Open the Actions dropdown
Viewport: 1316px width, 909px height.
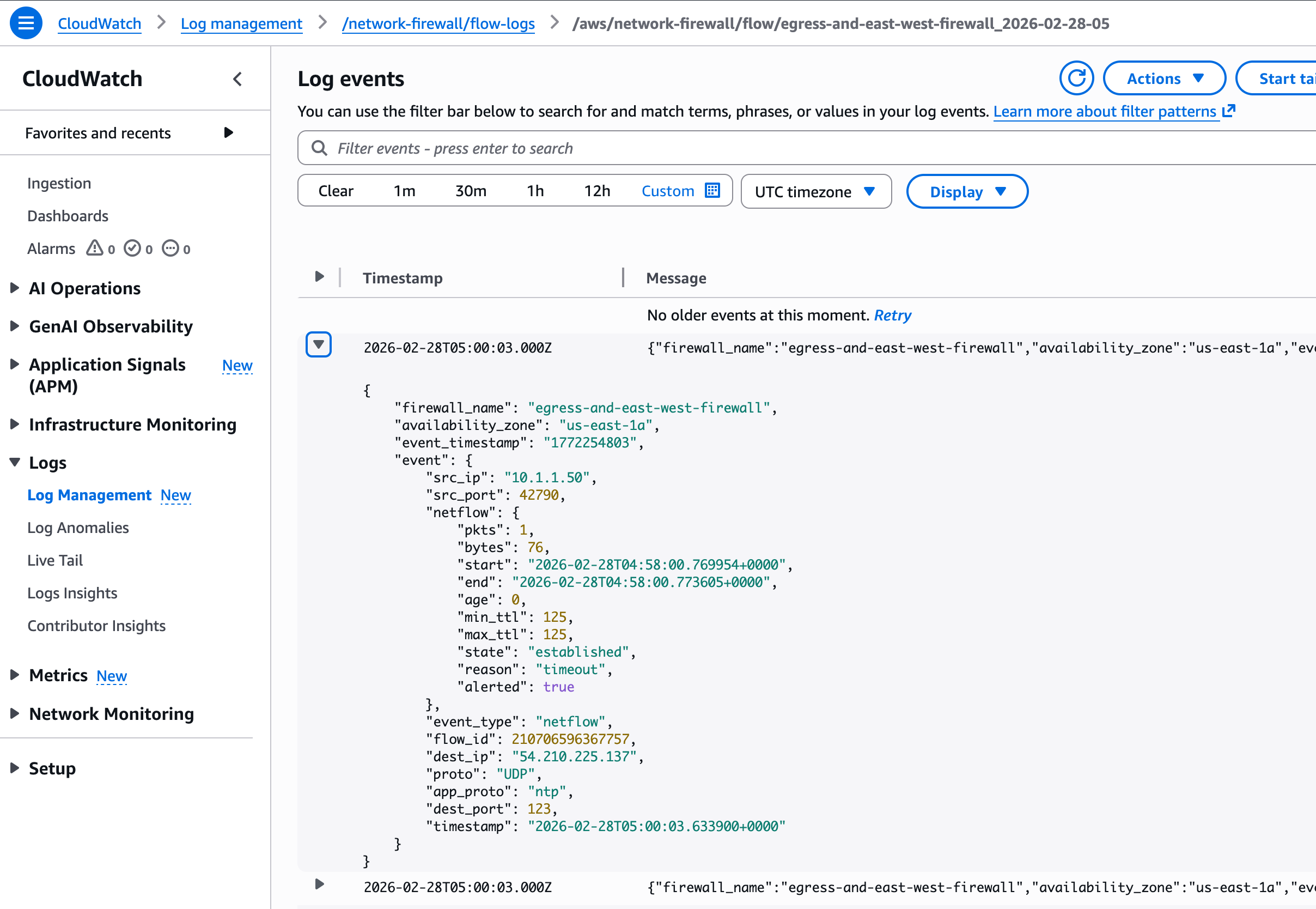coord(1164,78)
